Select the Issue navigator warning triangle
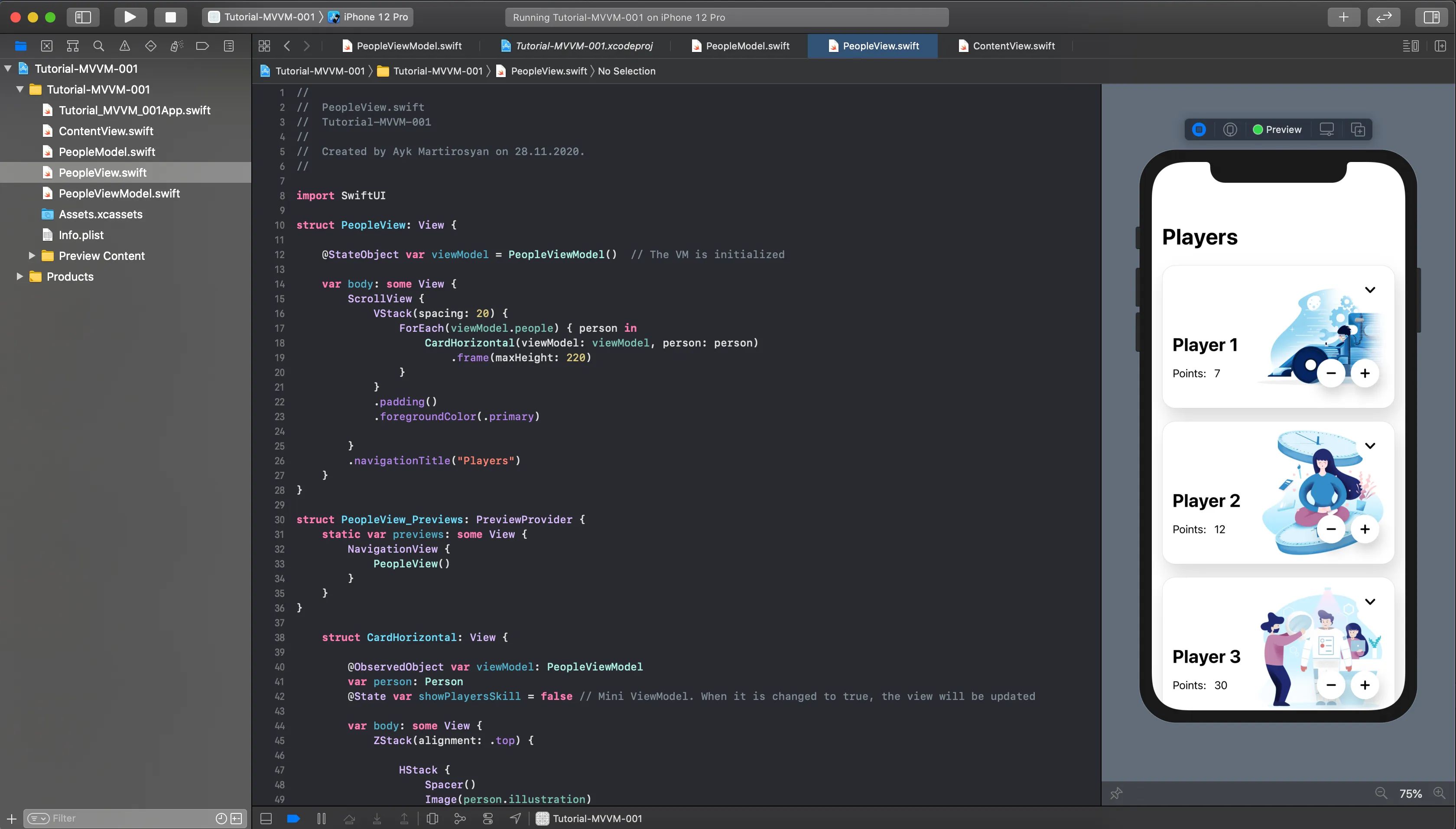This screenshot has height=829, width=1456. (x=124, y=45)
